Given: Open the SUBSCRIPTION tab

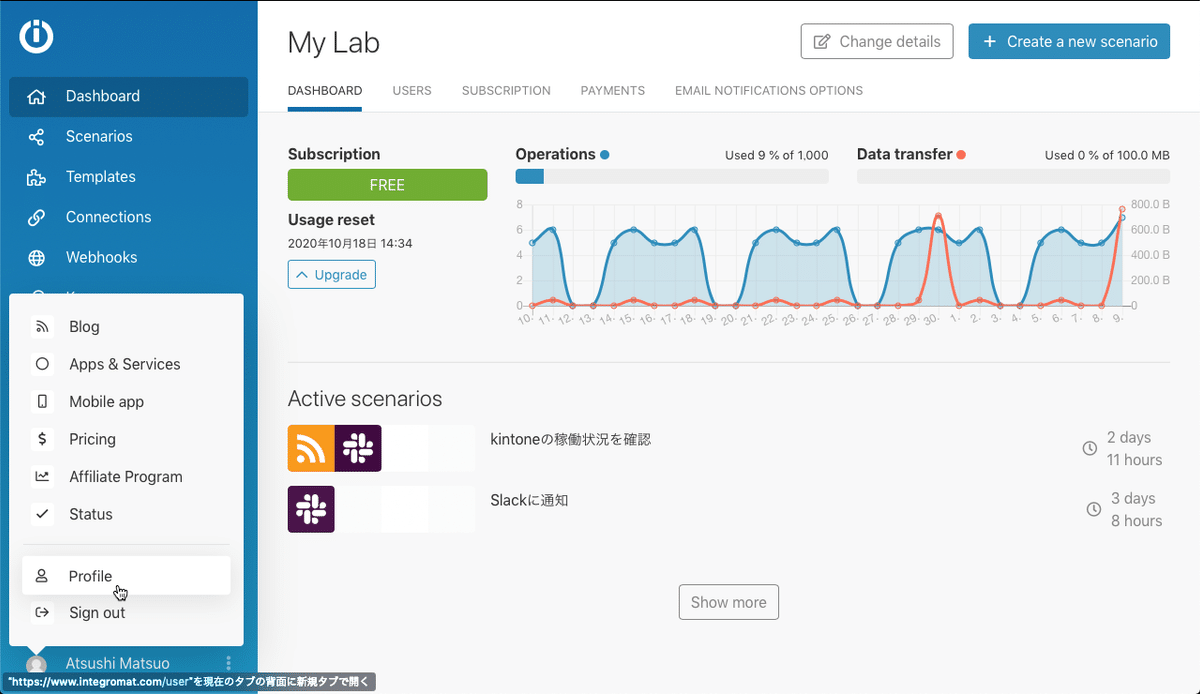Looking at the screenshot, I should (x=506, y=91).
